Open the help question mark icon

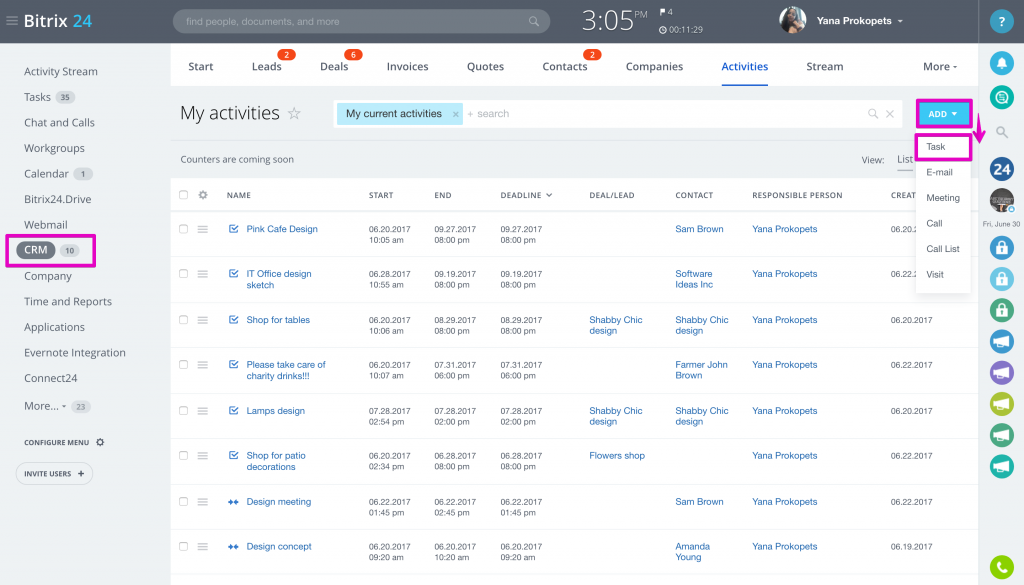(x=1001, y=22)
